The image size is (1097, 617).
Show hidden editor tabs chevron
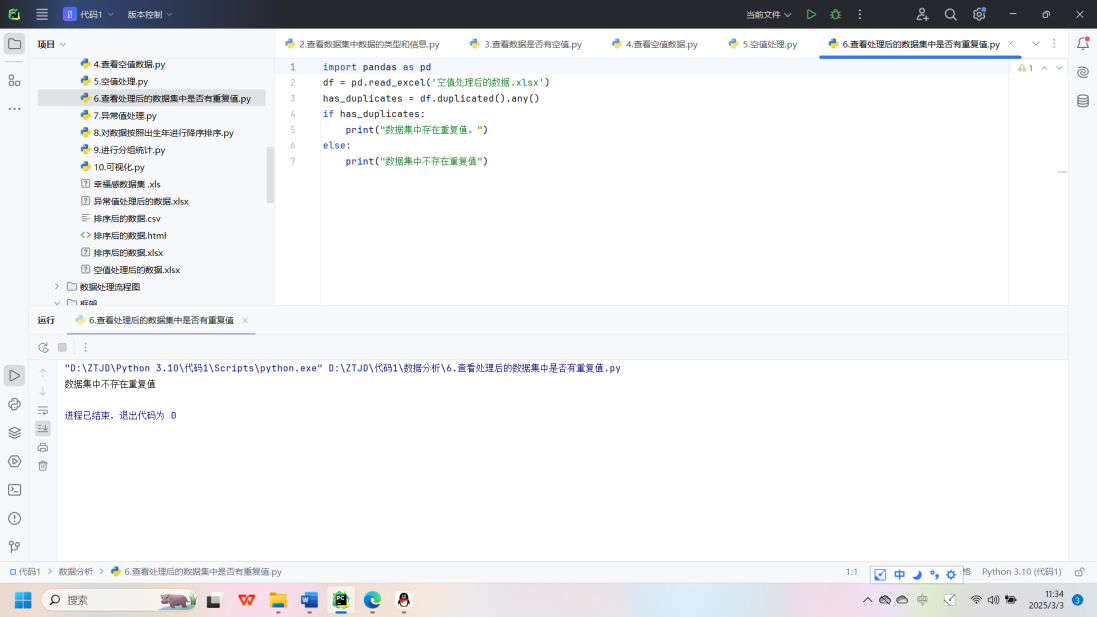point(1035,43)
